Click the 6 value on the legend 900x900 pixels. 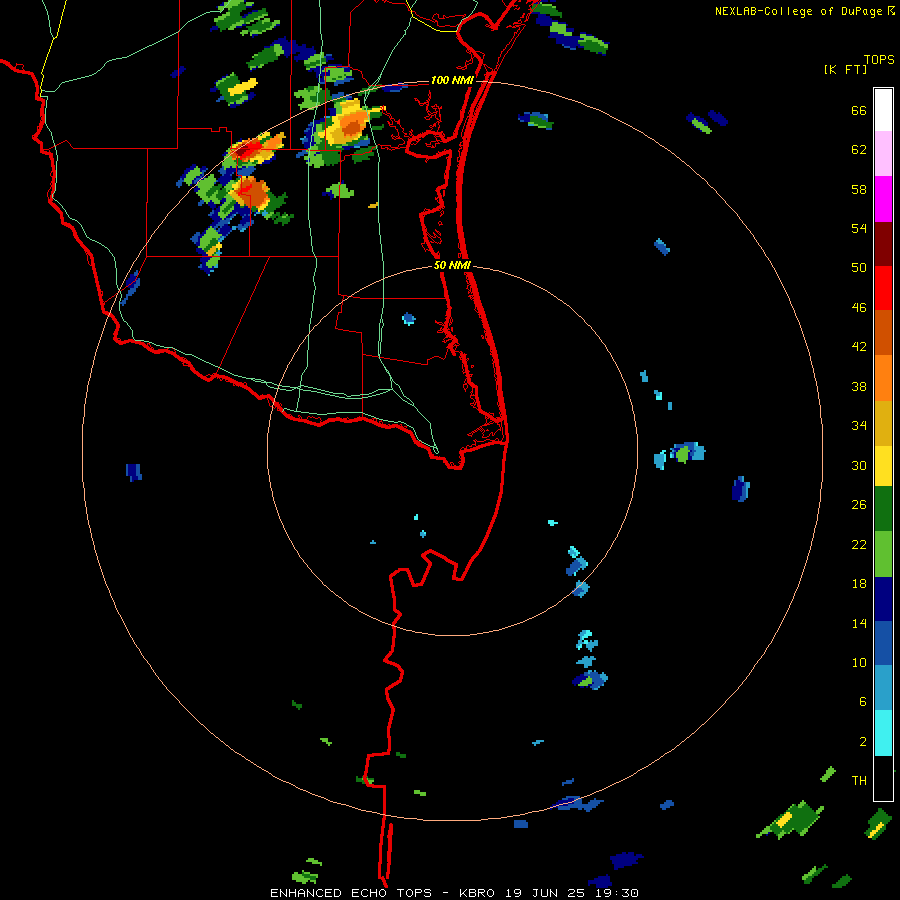(863, 702)
